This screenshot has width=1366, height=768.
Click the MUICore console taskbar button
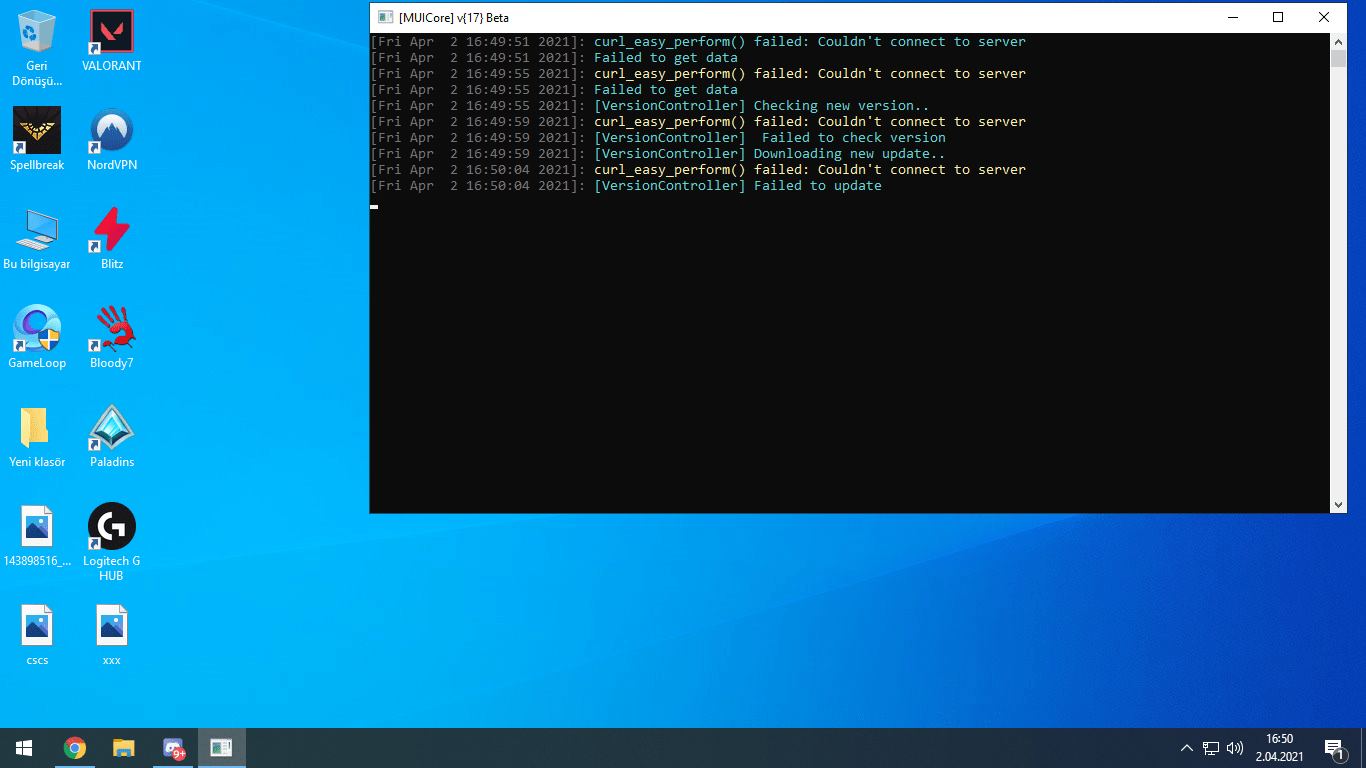coord(222,747)
